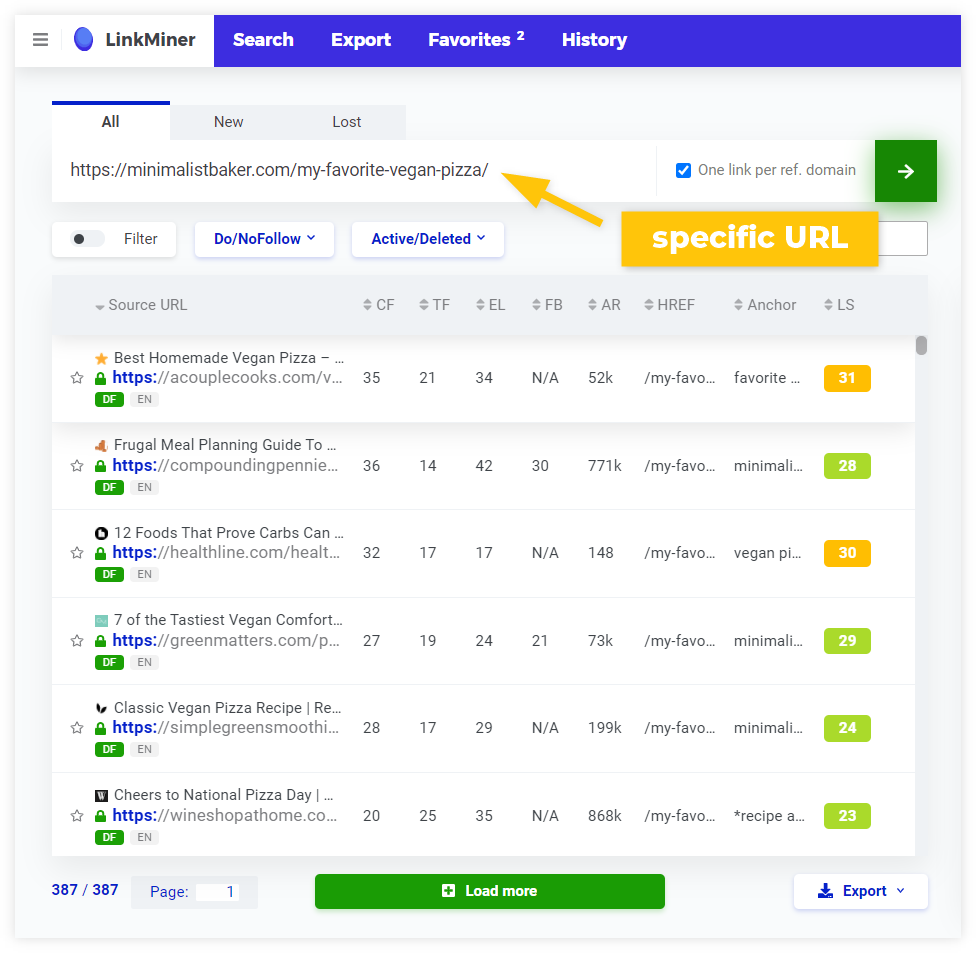Open the simplegreensmoothies source link
This screenshot has width=976, height=953.
pos(225,728)
